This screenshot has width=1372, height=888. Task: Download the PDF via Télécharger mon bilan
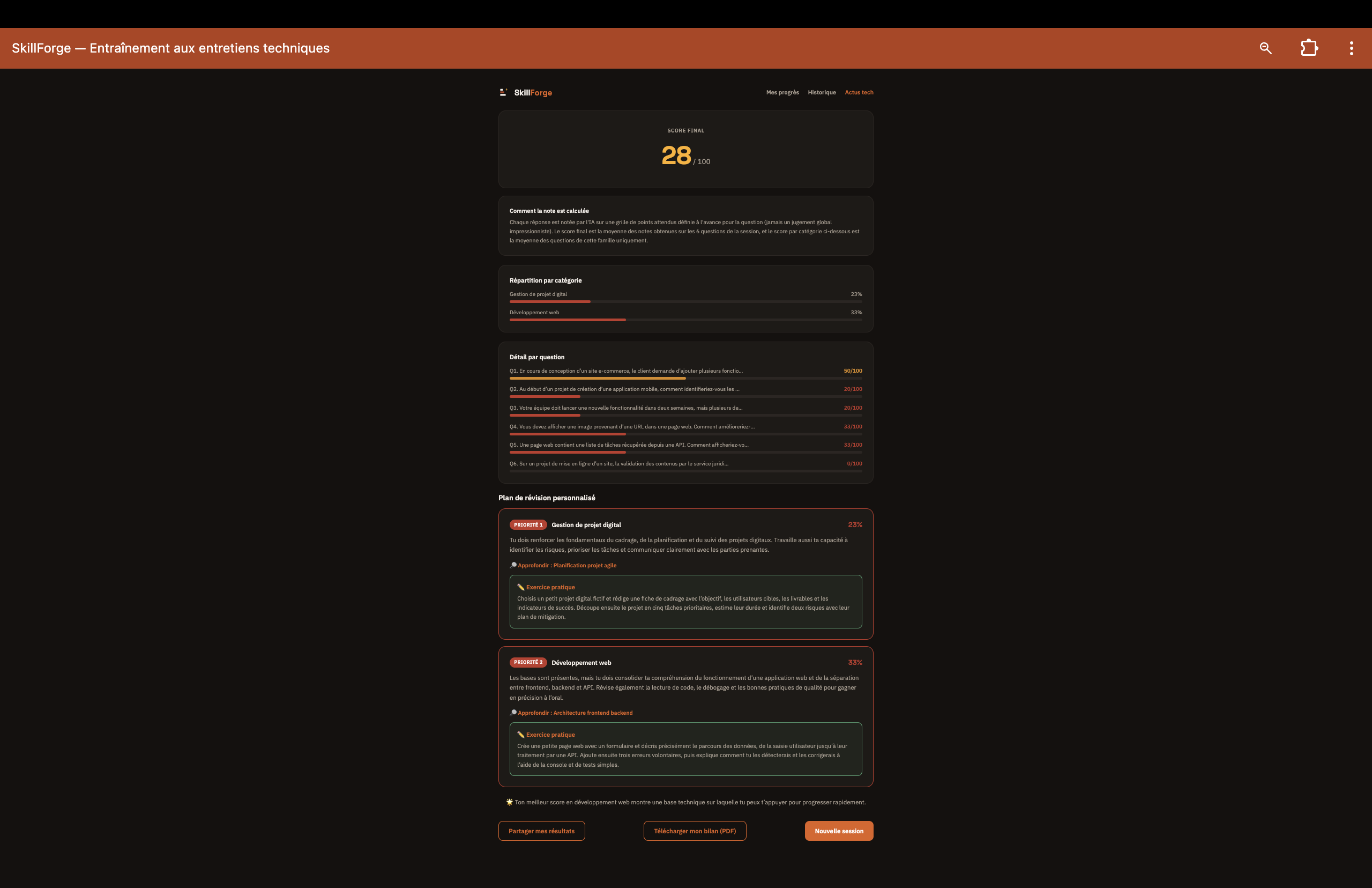pos(695,831)
